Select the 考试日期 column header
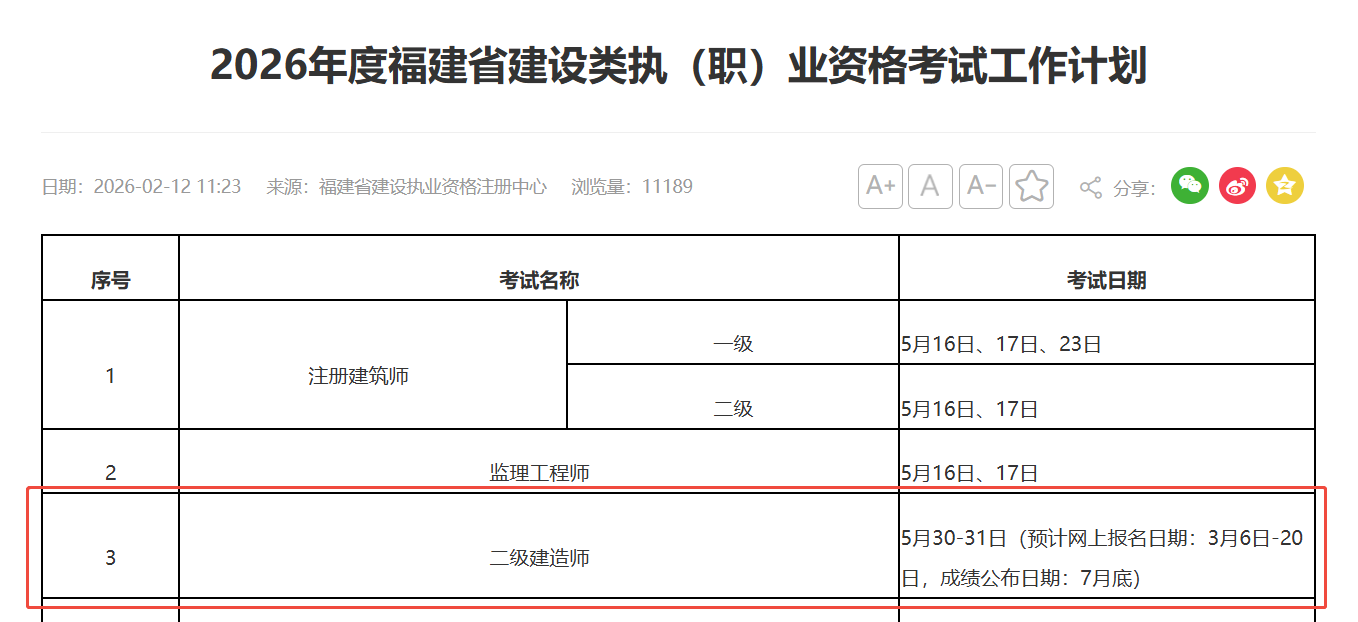1358x622 pixels. tap(1106, 280)
